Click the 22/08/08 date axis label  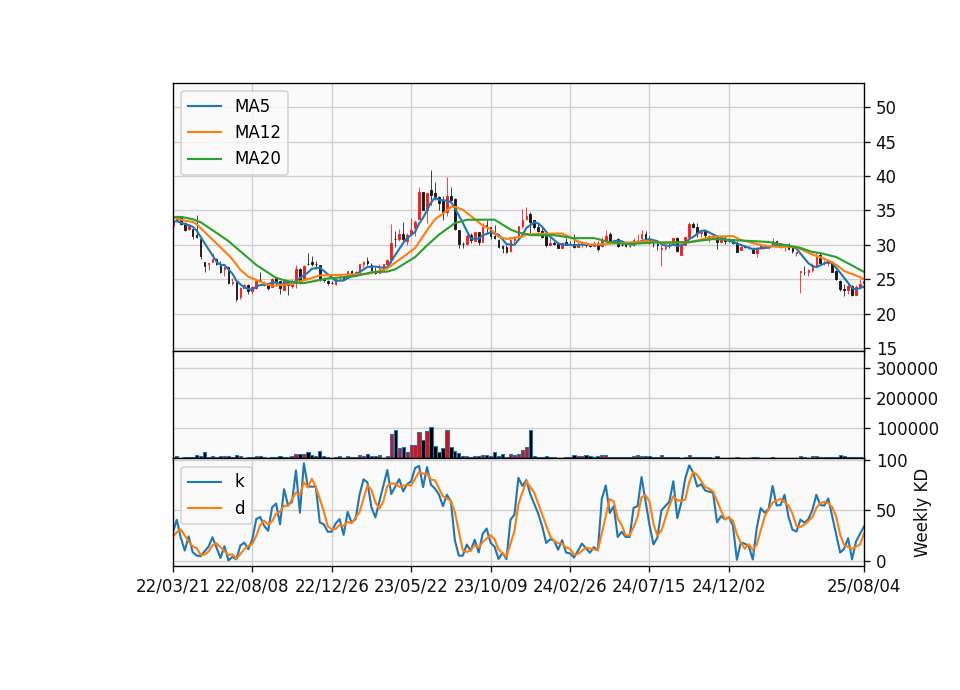(252, 586)
